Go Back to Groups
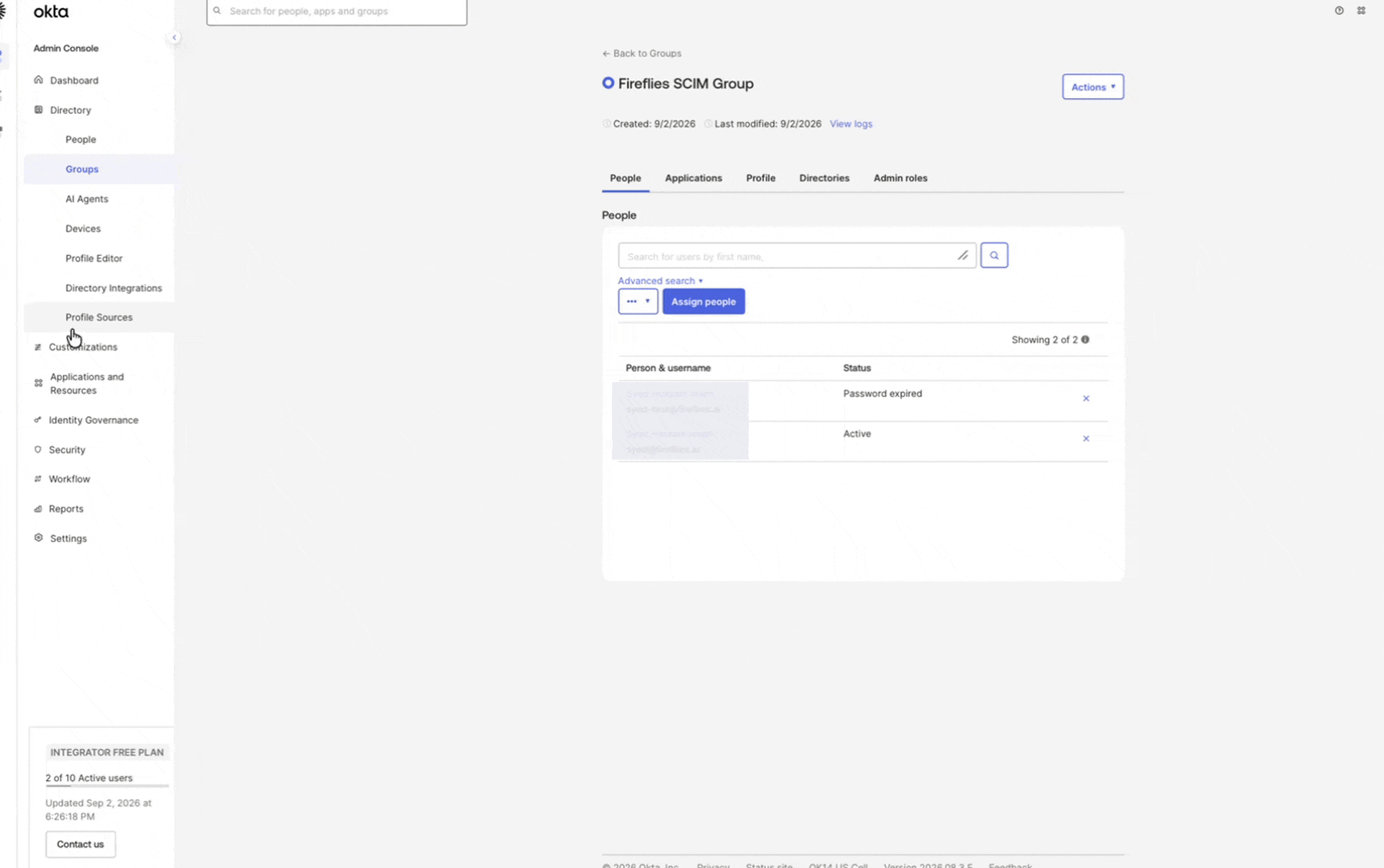Screen dimensions: 1384x868 click(642, 53)
